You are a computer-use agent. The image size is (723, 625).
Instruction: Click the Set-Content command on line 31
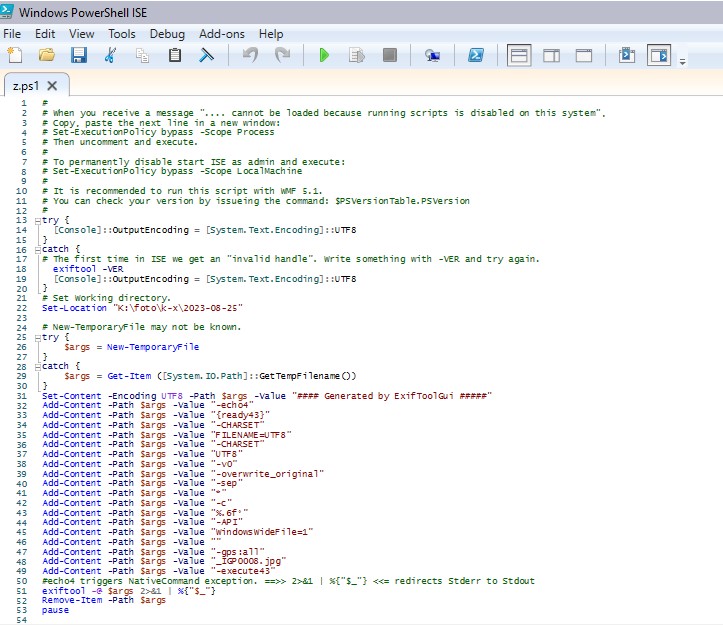click(71, 396)
